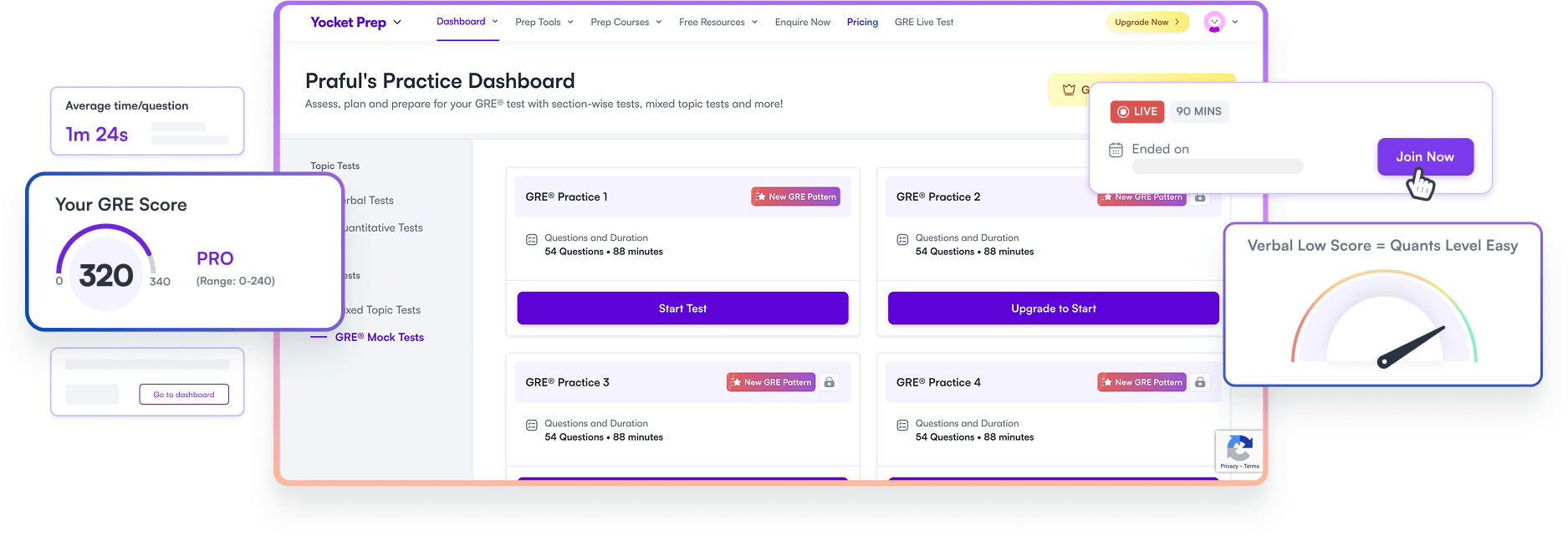The image size is (1568, 536).
Task: Expand the profile avatar dropdown arrow
Action: click(x=1235, y=23)
